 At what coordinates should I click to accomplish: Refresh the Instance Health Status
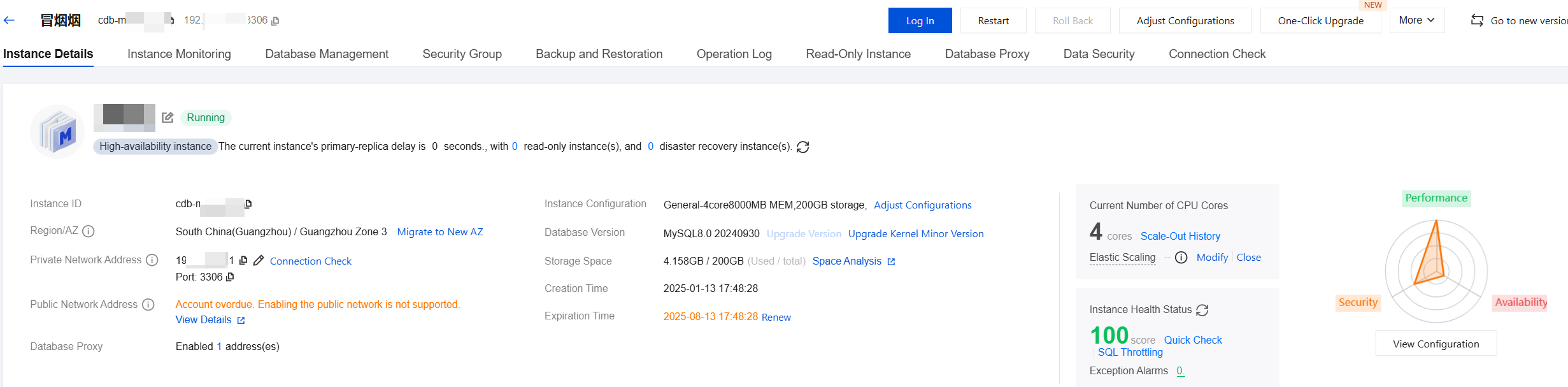tap(1202, 310)
